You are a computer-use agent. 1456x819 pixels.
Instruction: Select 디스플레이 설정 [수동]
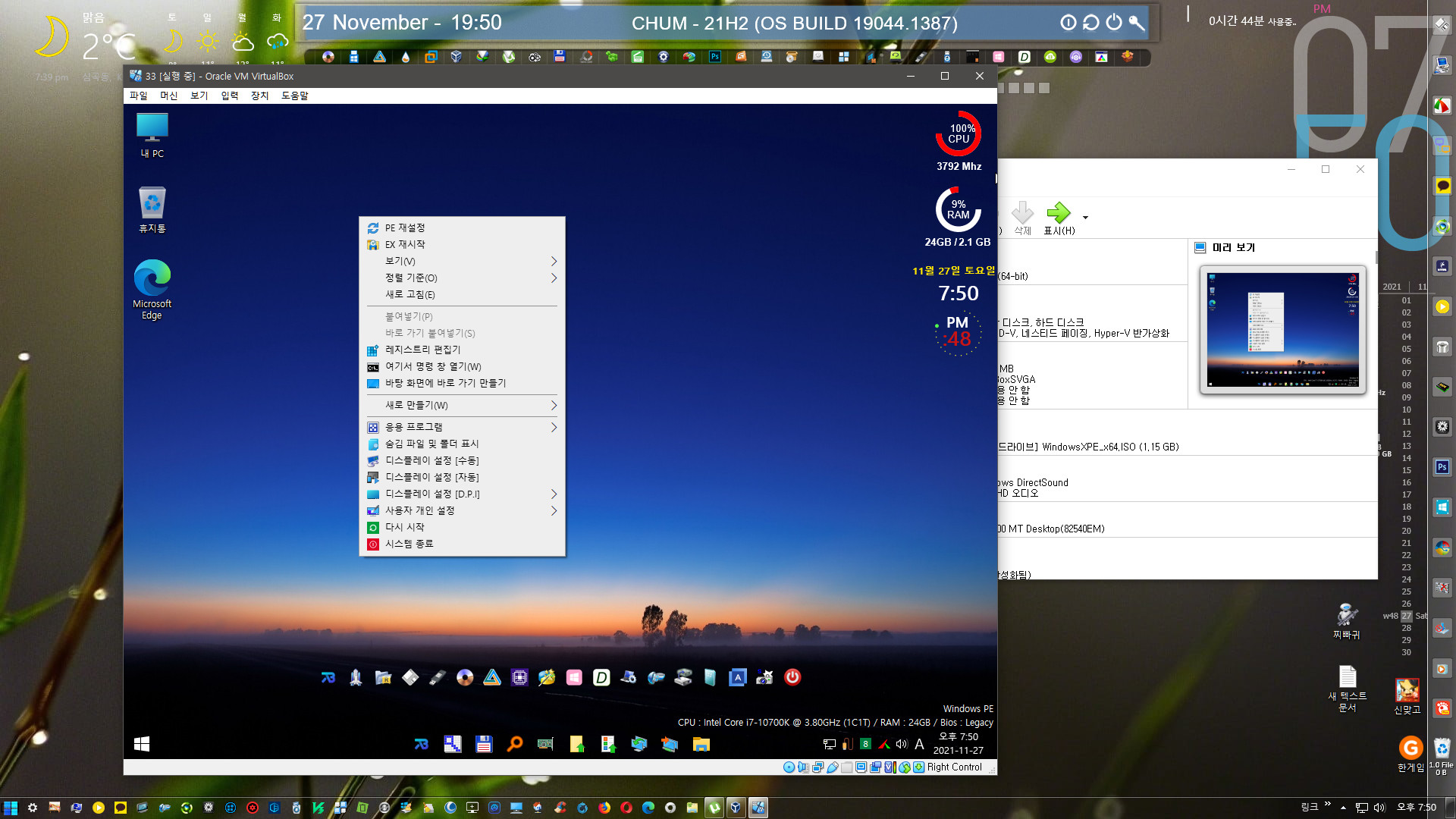pyautogui.click(x=462, y=460)
